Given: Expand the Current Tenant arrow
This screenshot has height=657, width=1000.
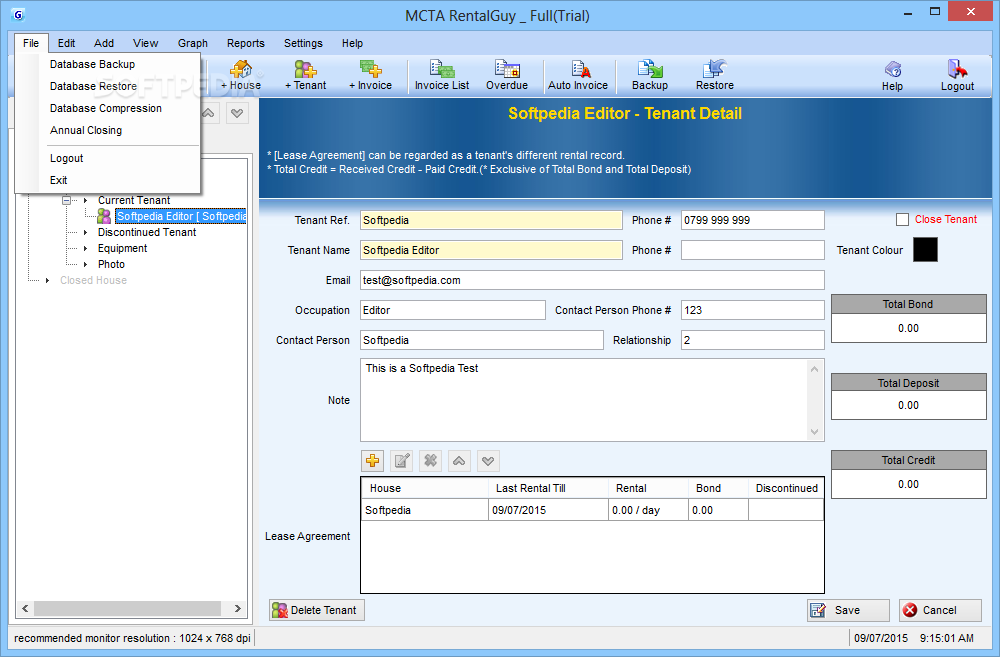Looking at the screenshot, I should (x=85, y=200).
